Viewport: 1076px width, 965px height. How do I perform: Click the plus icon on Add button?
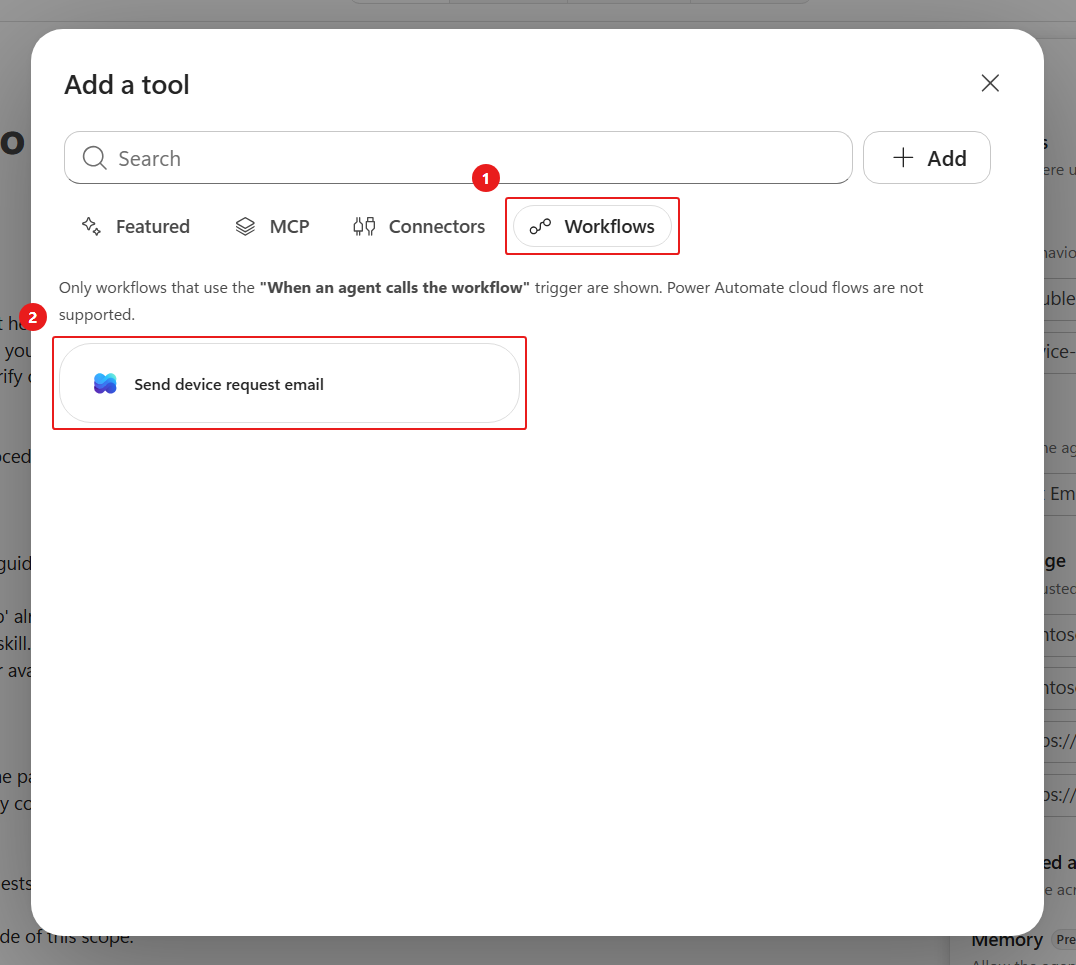(x=903, y=158)
